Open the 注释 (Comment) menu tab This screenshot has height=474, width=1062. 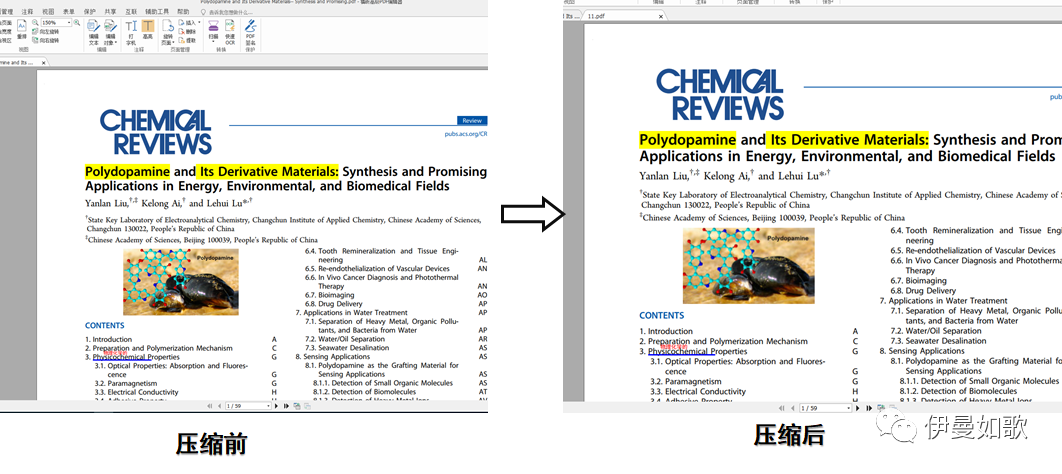point(27,12)
